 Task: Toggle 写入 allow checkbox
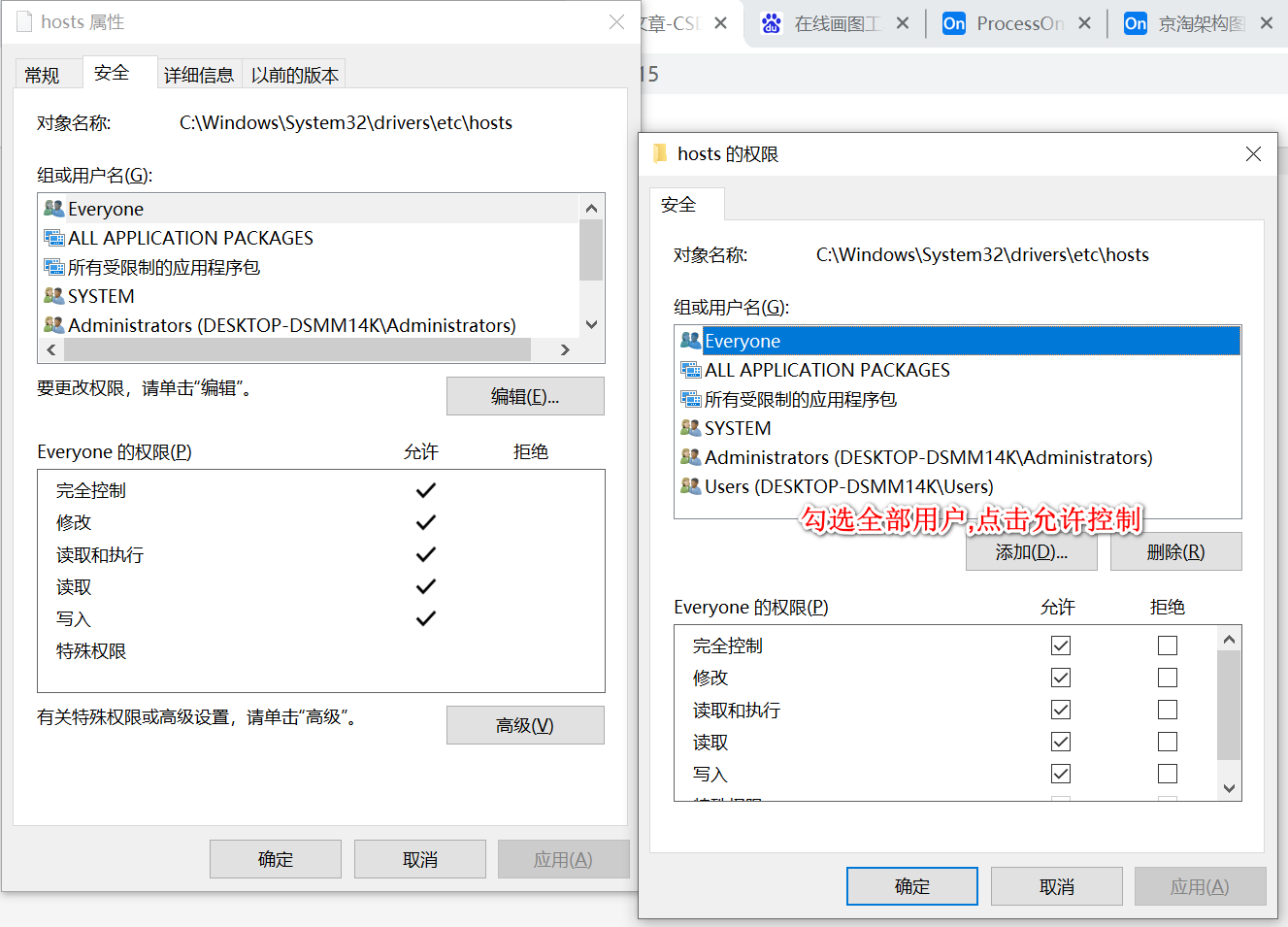pos(1061,774)
